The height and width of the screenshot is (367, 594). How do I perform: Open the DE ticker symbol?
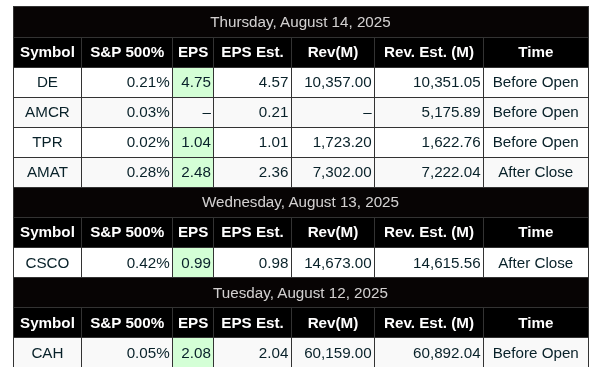coord(47,82)
